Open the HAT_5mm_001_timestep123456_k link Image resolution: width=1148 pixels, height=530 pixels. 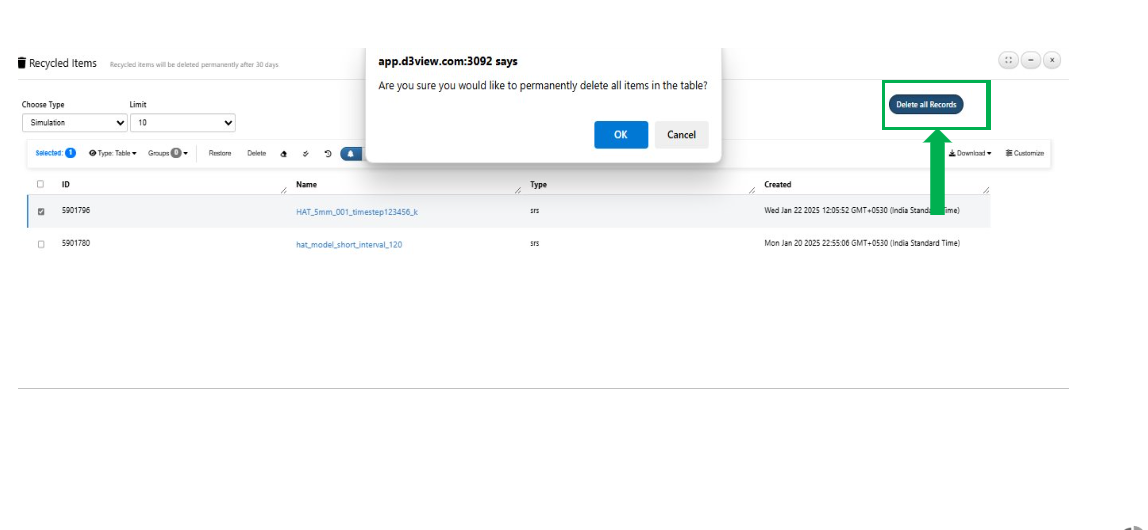pyautogui.click(x=357, y=212)
